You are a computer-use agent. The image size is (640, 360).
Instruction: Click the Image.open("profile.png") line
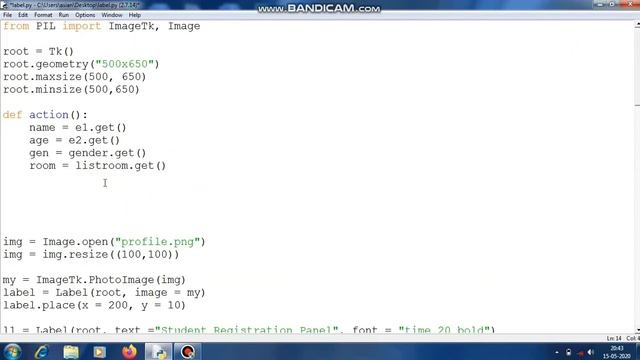click(104, 242)
